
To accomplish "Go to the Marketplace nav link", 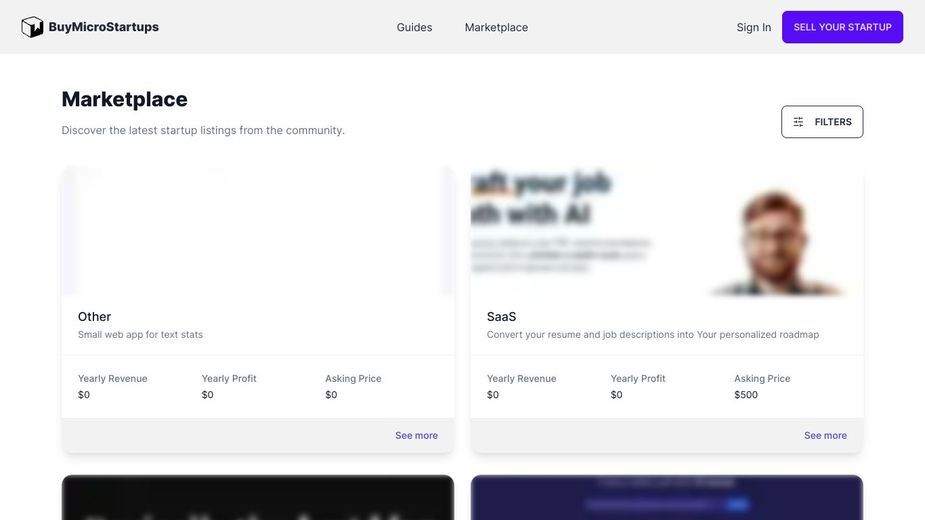I will coord(496,27).
